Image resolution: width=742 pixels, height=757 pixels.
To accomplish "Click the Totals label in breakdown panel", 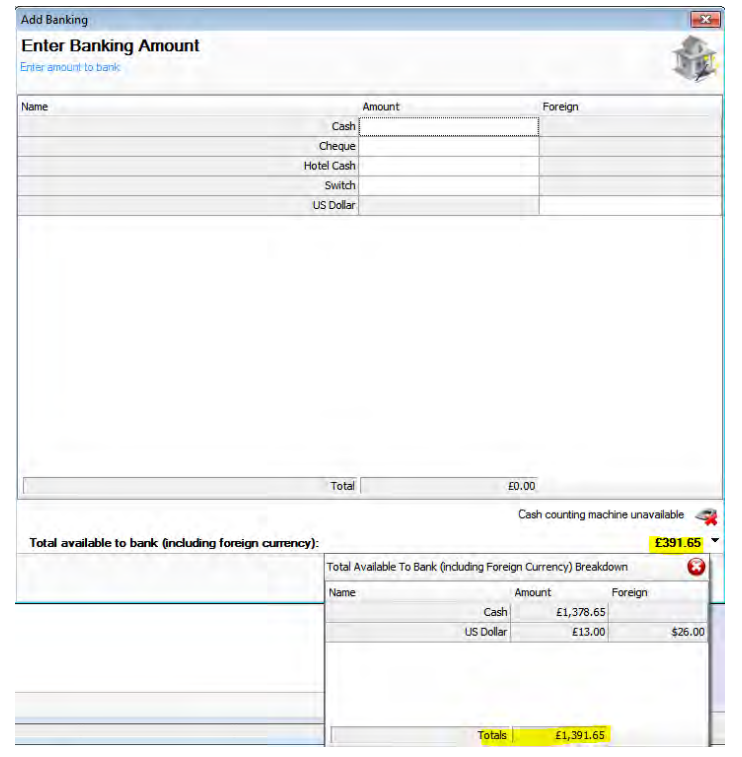I will tap(492, 735).
